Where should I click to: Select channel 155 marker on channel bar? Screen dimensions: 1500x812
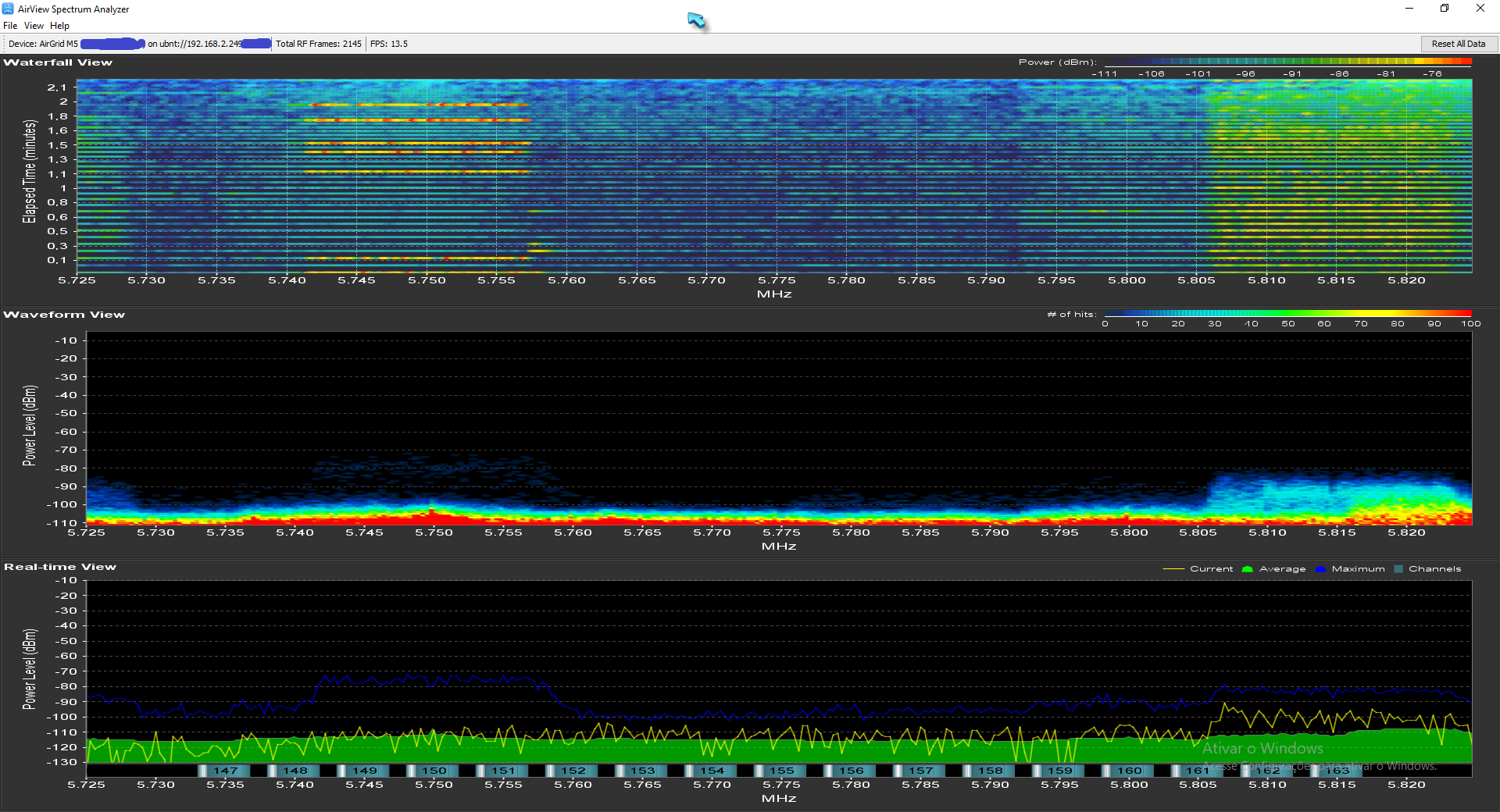click(781, 771)
